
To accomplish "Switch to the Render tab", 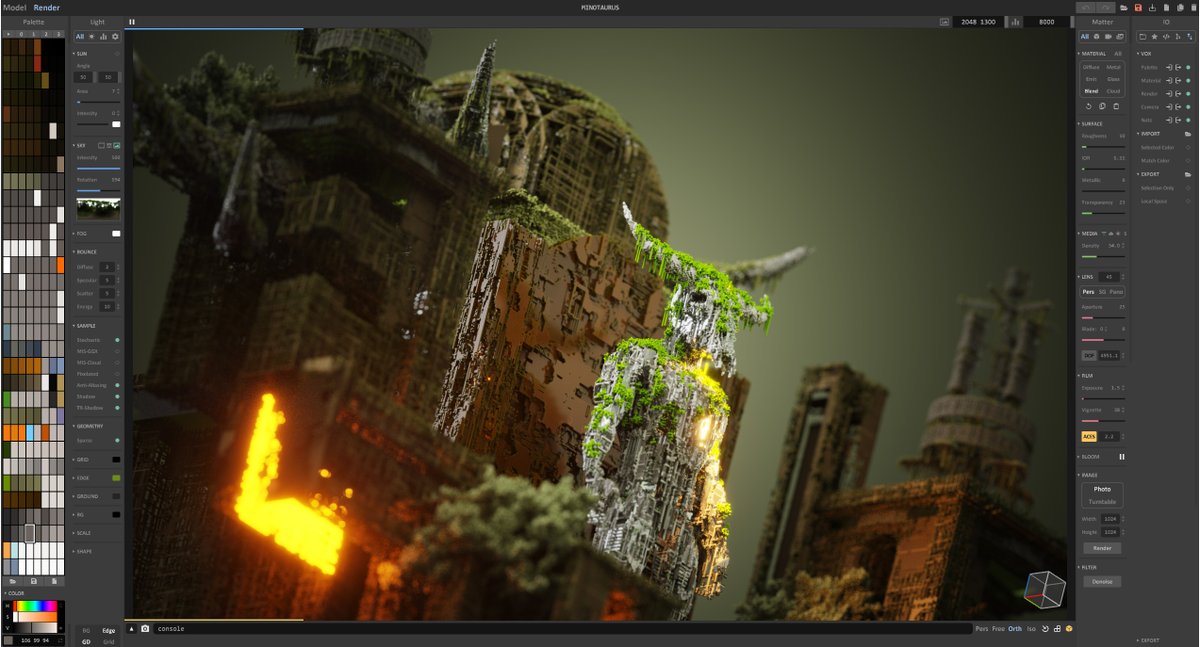I will (47, 7).
